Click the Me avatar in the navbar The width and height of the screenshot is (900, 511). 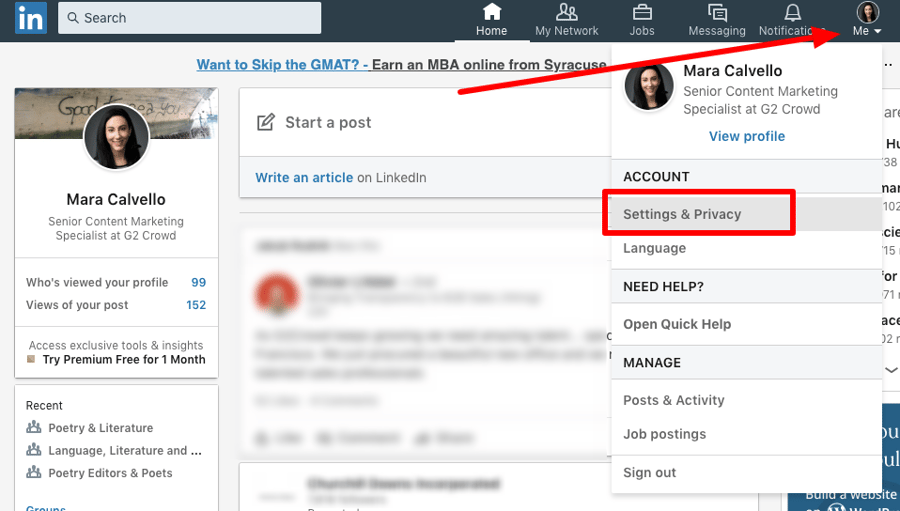867,12
